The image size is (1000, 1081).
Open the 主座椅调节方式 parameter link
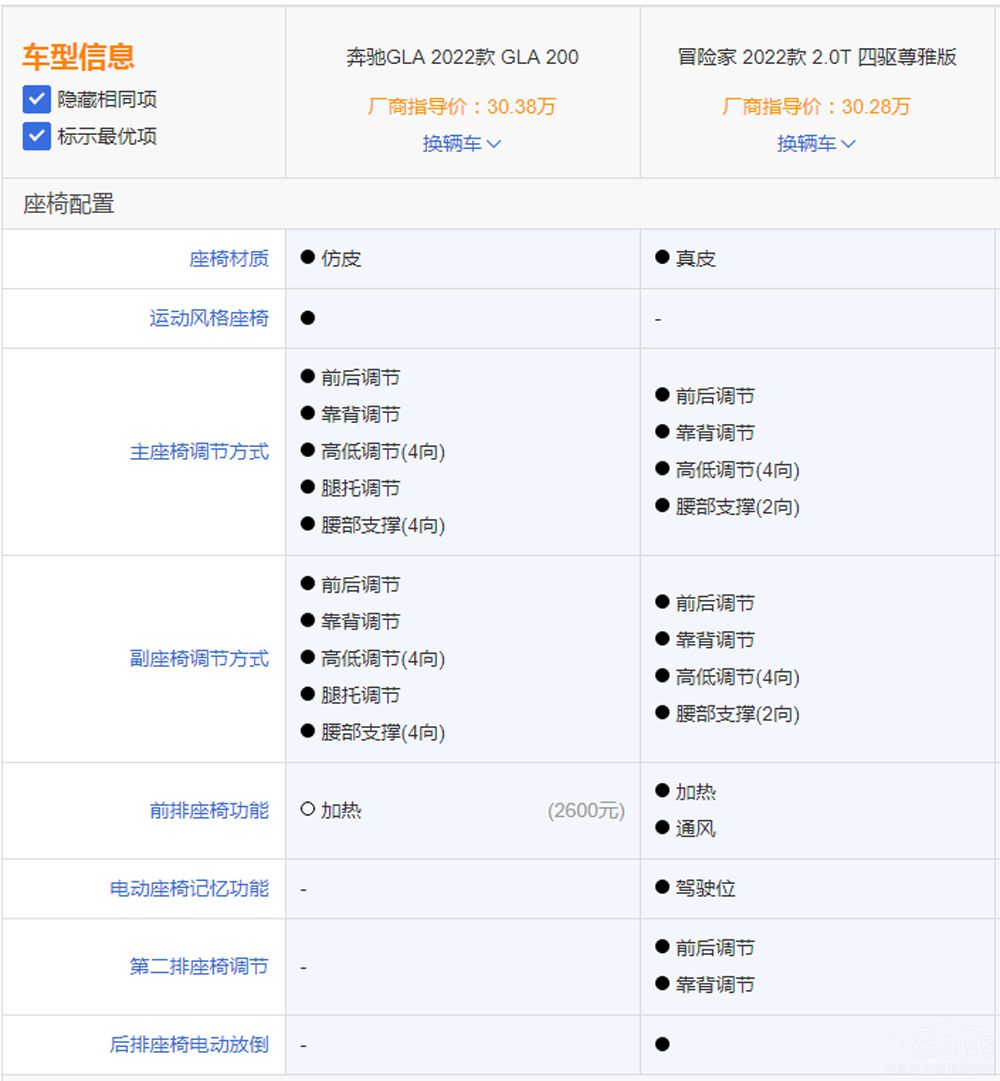pos(199,452)
